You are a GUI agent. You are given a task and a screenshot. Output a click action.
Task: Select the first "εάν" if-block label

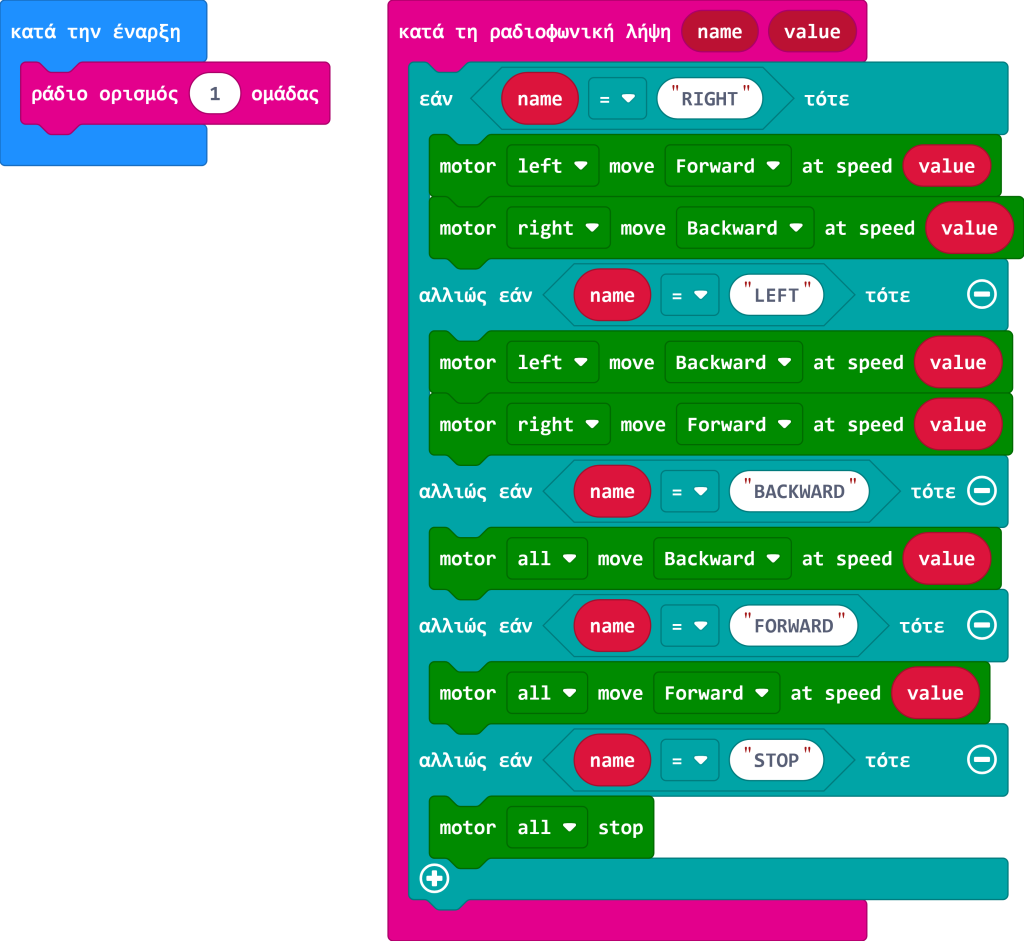pyautogui.click(x=436, y=99)
